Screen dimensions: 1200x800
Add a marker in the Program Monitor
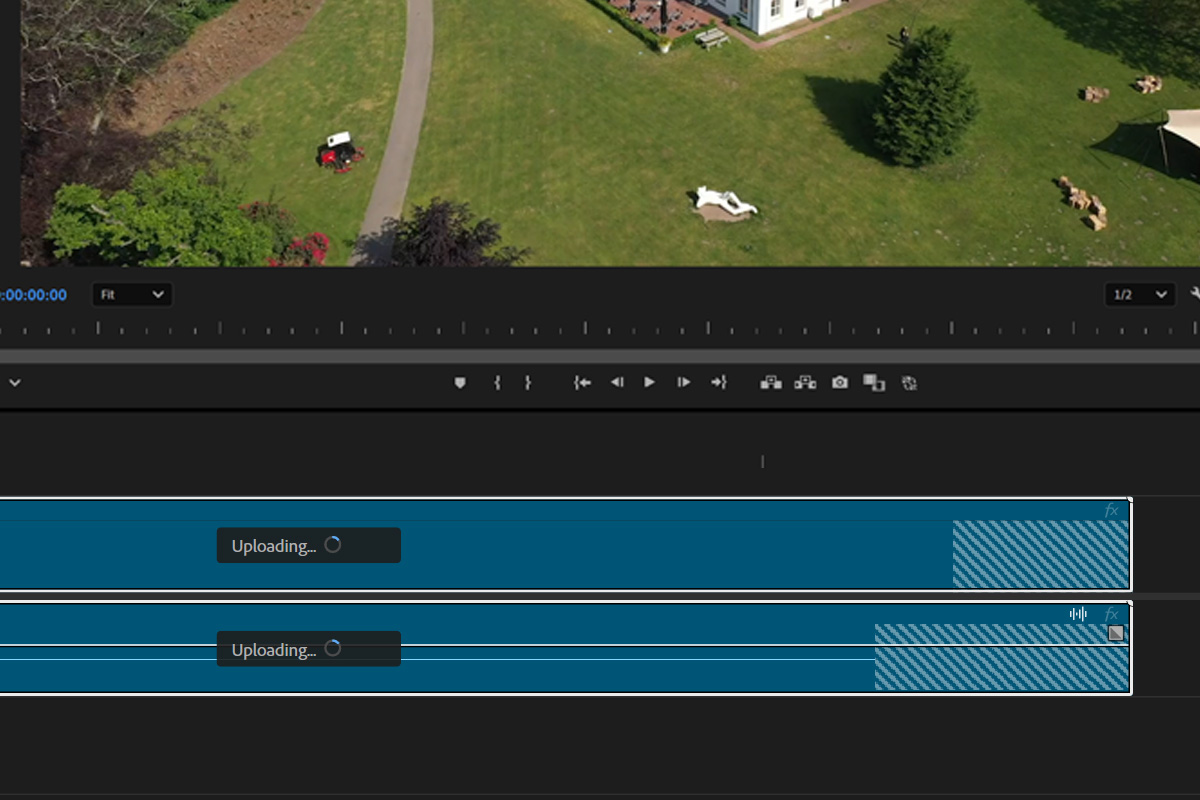pyautogui.click(x=460, y=382)
